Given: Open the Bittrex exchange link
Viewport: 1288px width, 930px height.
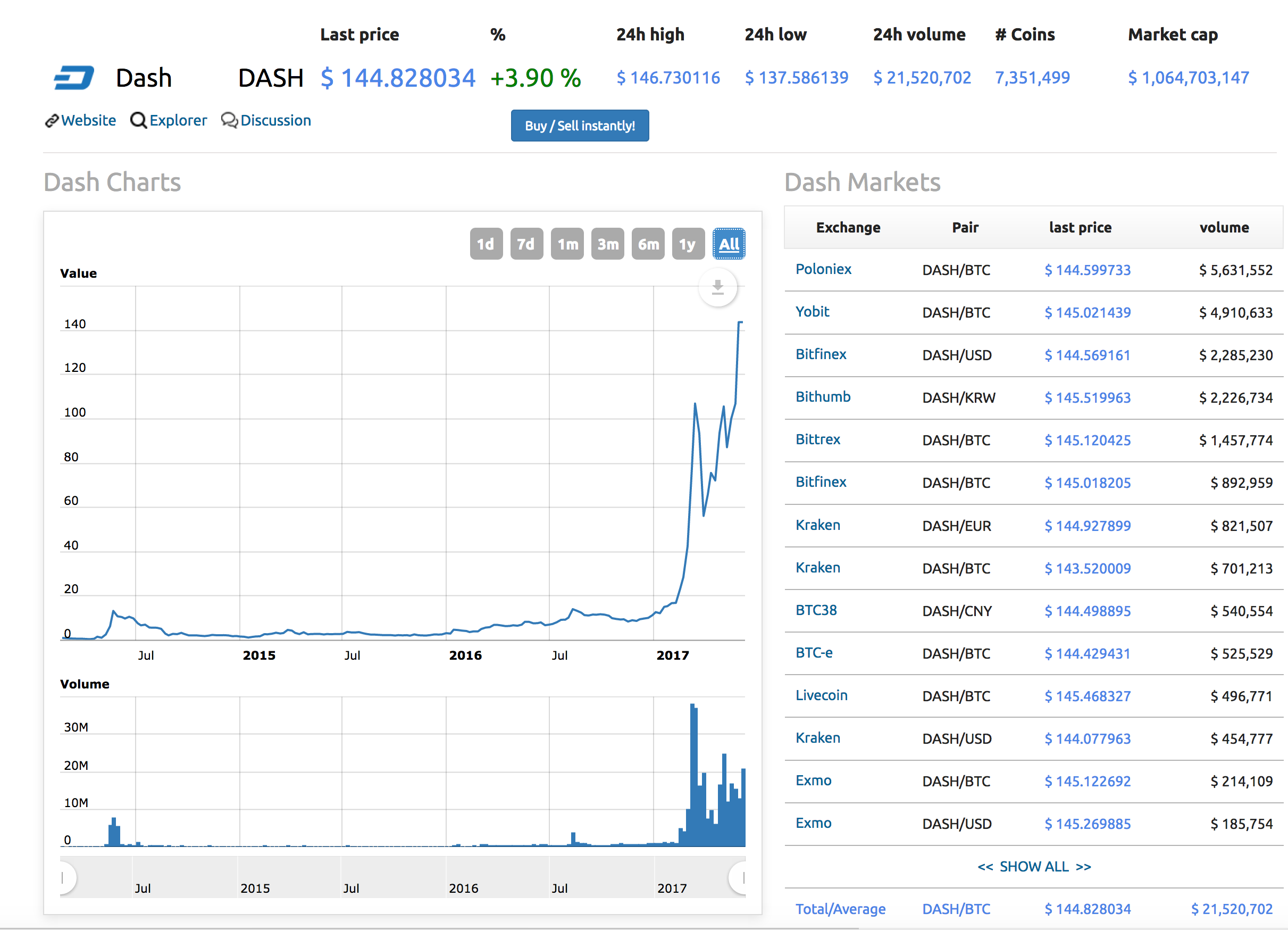Looking at the screenshot, I should pyautogui.click(x=818, y=439).
